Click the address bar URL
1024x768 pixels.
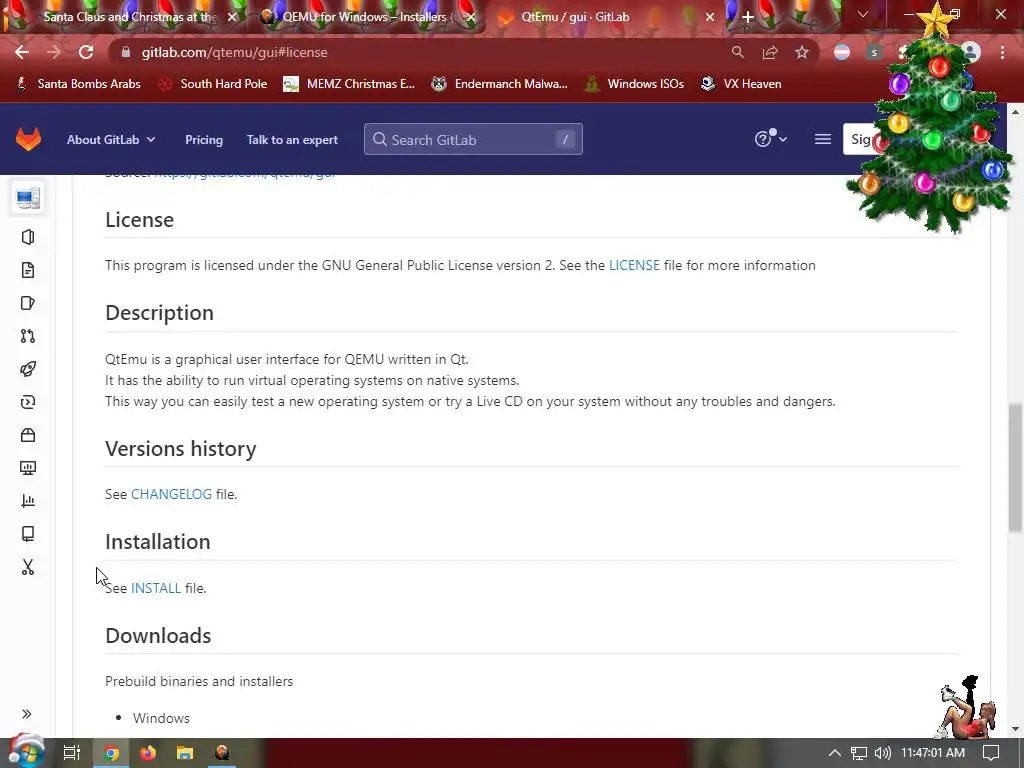click(x=234, y=52)
